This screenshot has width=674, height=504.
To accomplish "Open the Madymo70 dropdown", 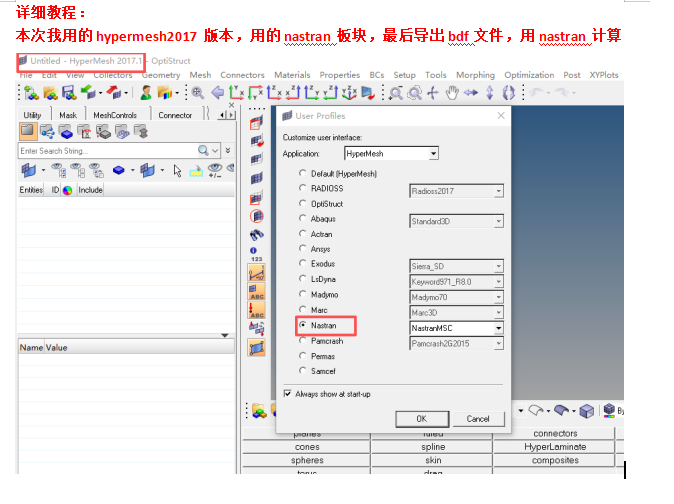I will tap(498, 297).
